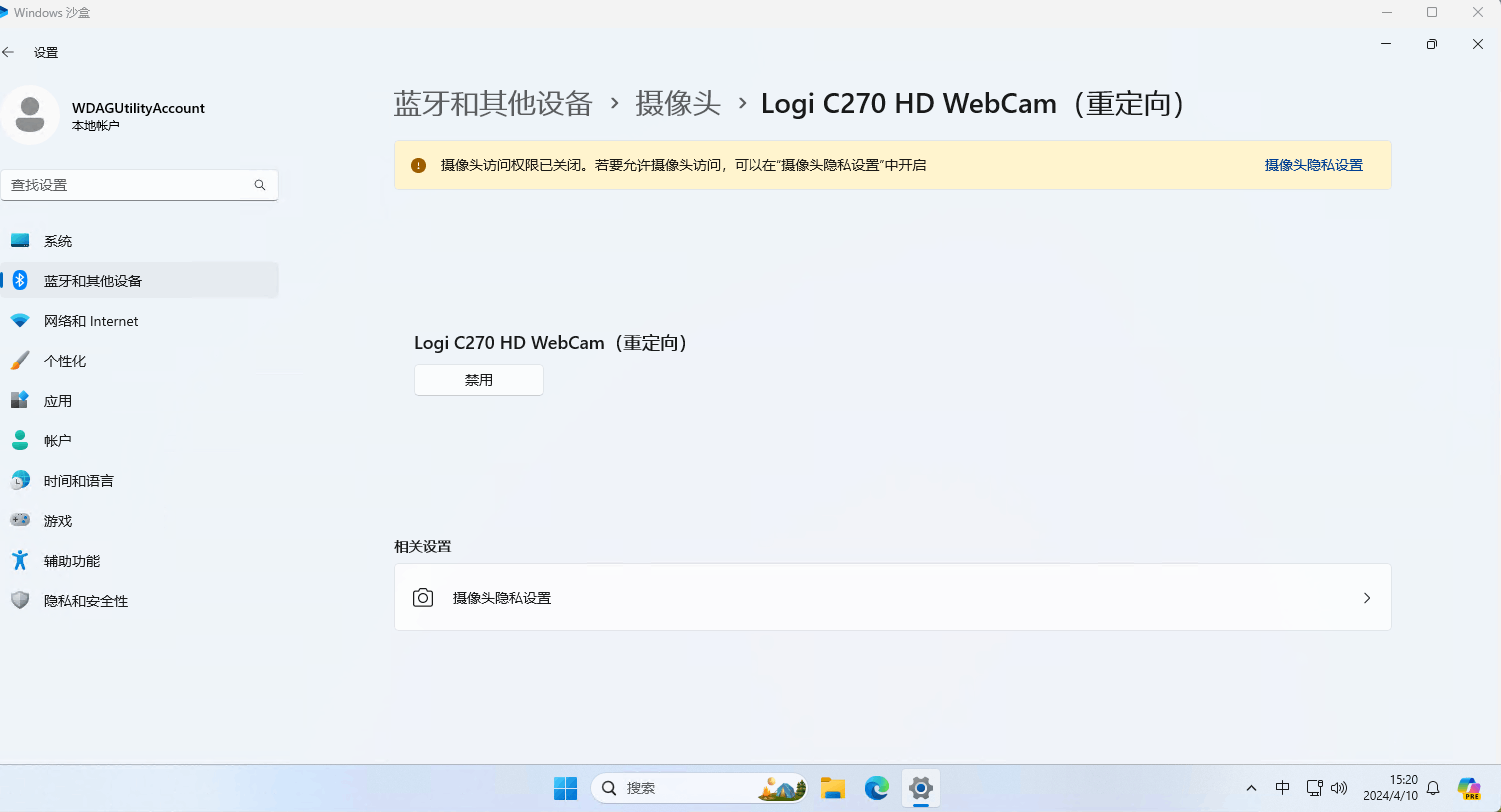Open the notification bell in system tray
Image resolution: width=1501 pixels, height=812 pixels.
(x=1433, y=788)
